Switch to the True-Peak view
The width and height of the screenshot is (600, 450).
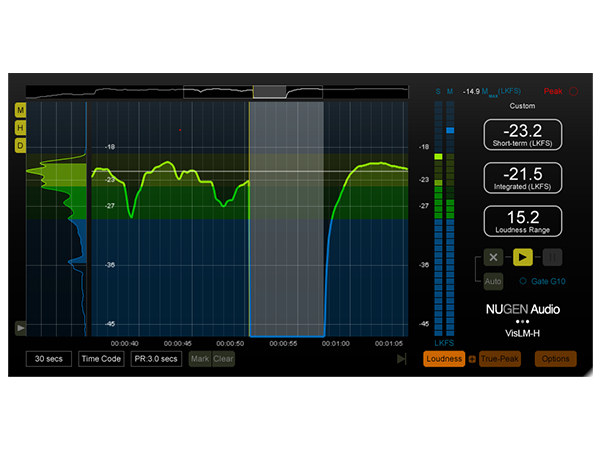(x=500, y=359)
